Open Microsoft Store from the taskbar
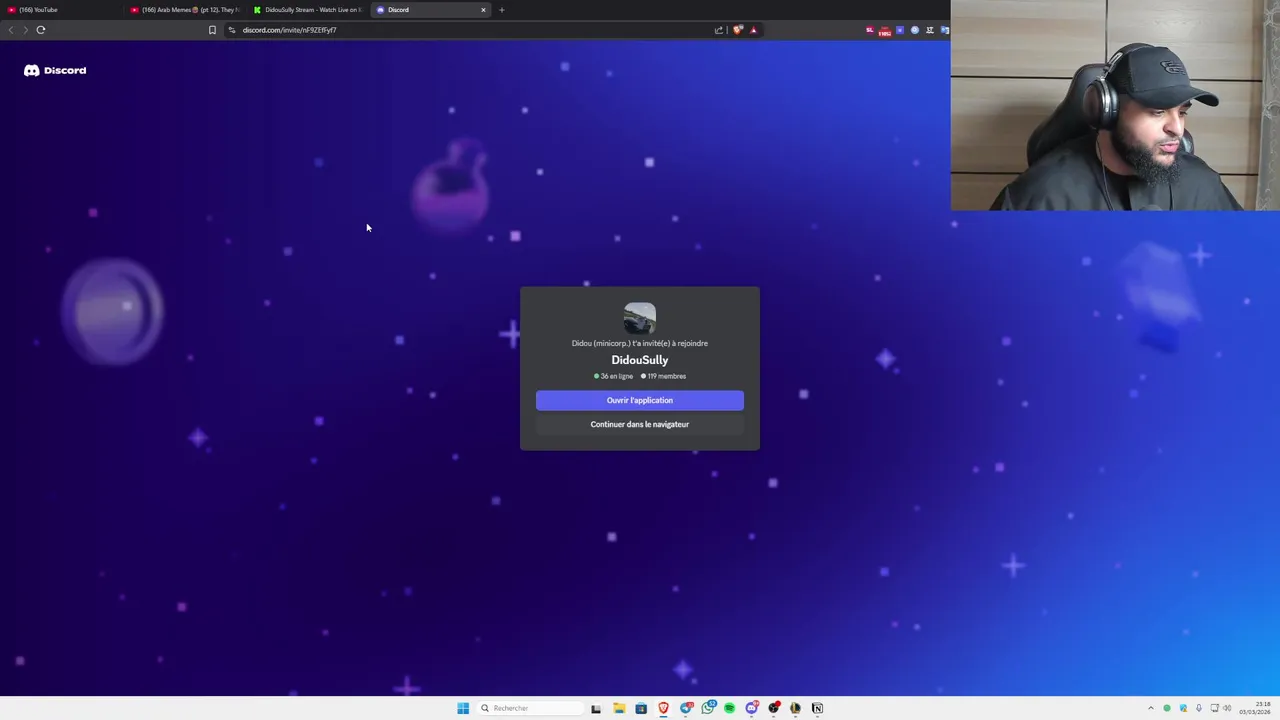The width and height of the screenshot is (1280, 720). point(641,708)
